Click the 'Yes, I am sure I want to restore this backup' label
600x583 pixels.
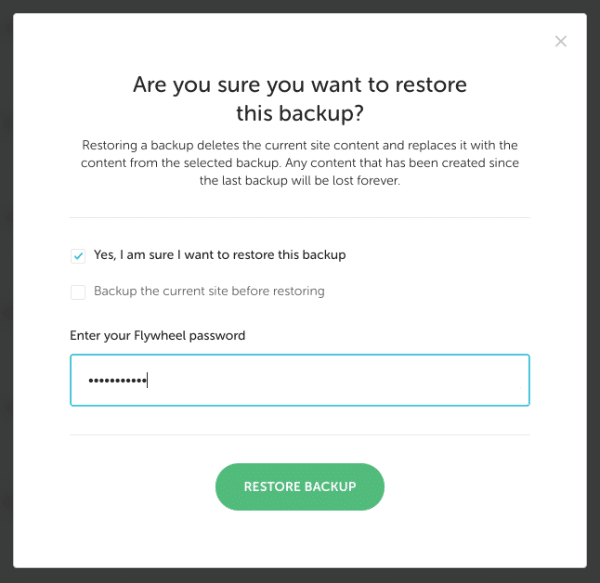[x=219, y=255]
